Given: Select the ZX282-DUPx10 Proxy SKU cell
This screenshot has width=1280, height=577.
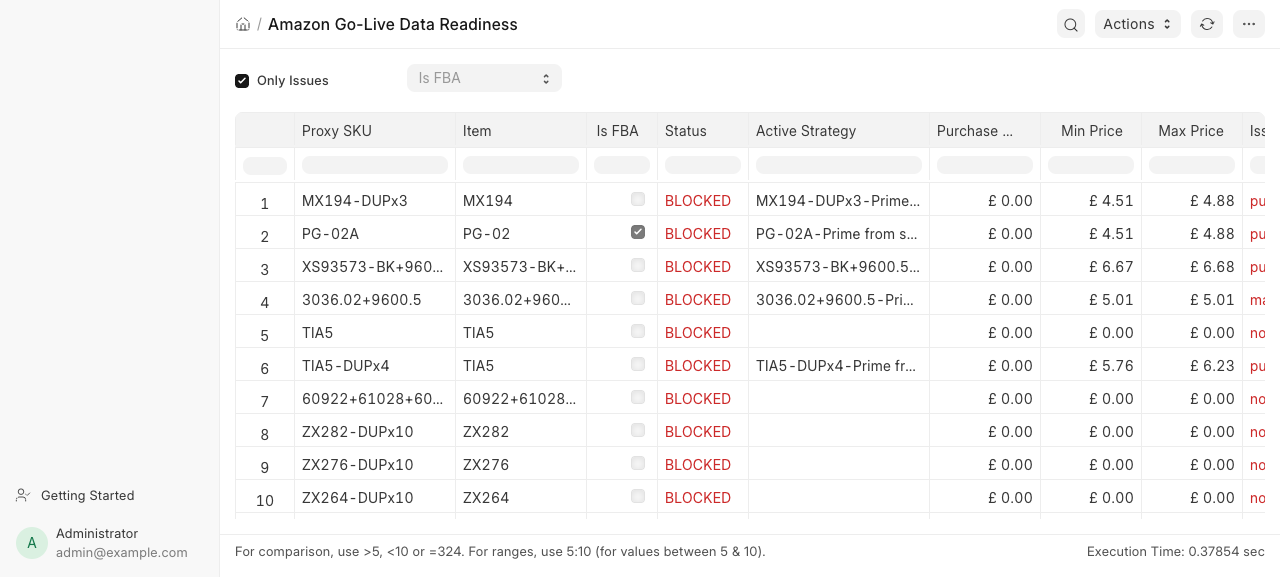Looking at the screenshot, I should point(375,431).
